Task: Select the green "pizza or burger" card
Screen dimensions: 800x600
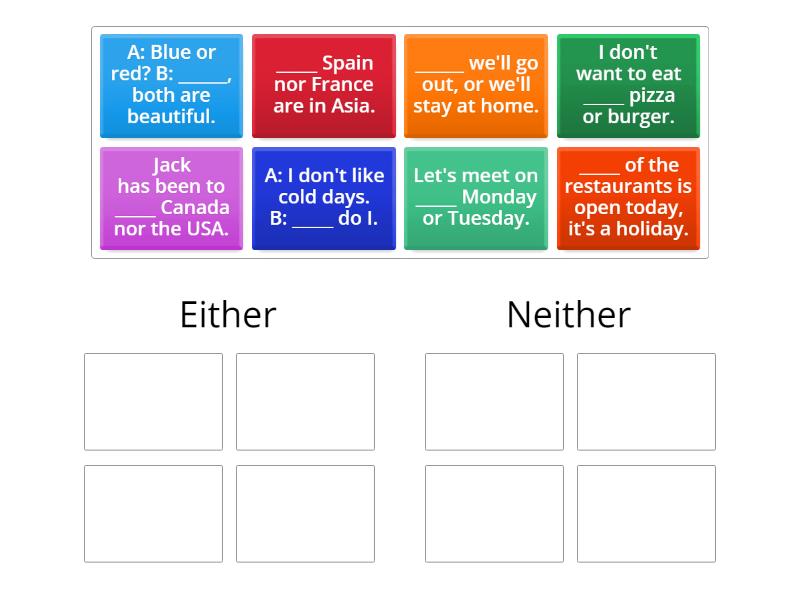Action: (628, 85)
